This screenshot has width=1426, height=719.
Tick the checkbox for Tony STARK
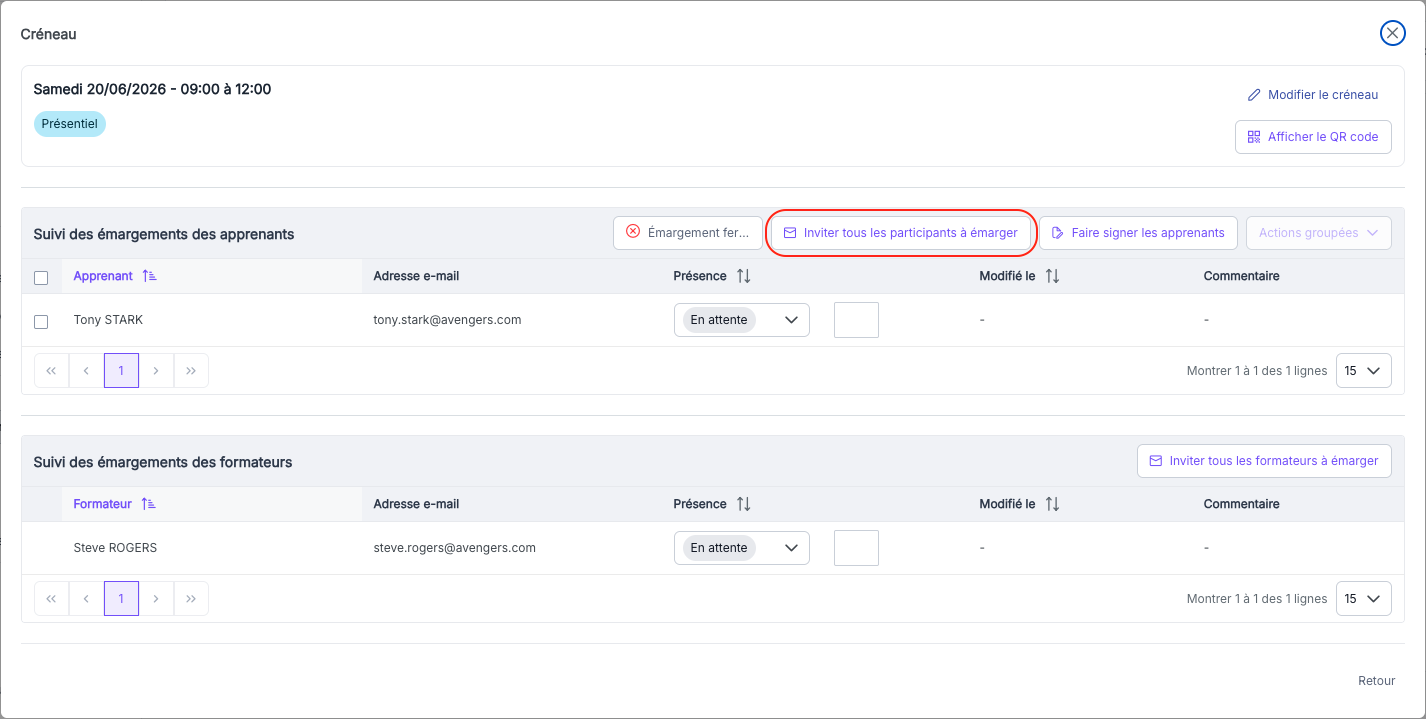pos(41,322)
